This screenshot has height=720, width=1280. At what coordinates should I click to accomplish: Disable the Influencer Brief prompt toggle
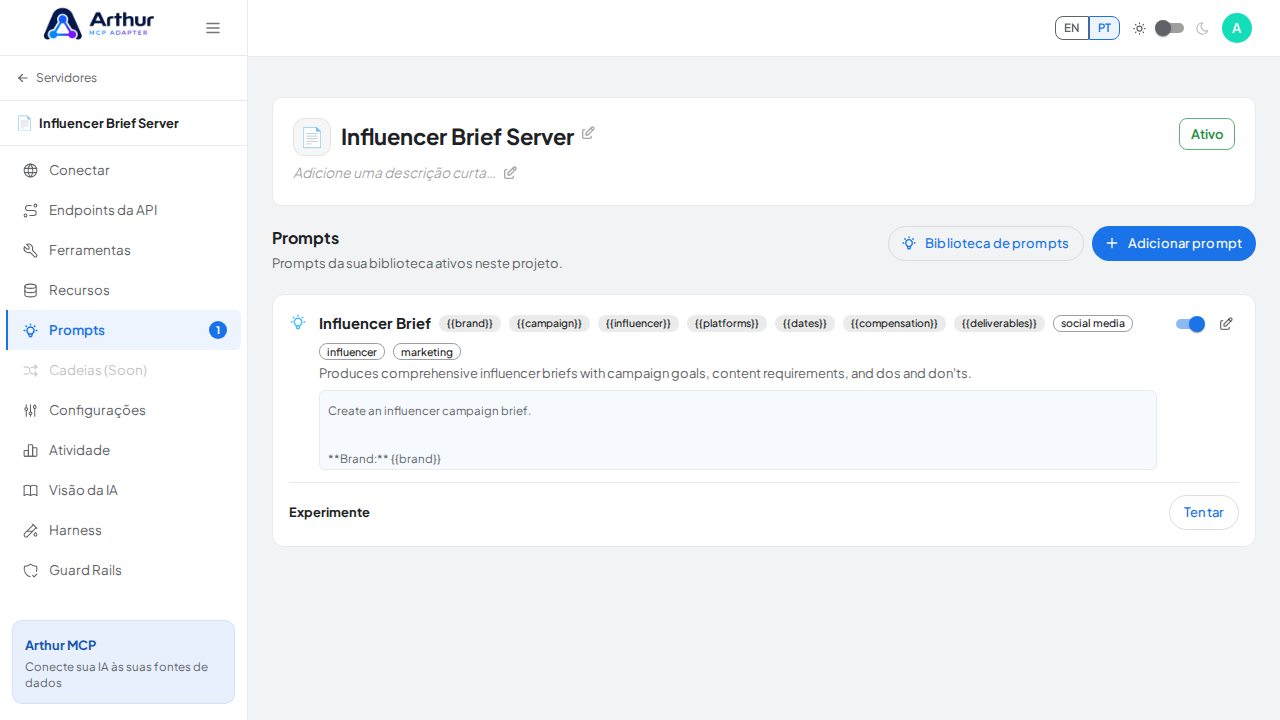(1190, 324)
